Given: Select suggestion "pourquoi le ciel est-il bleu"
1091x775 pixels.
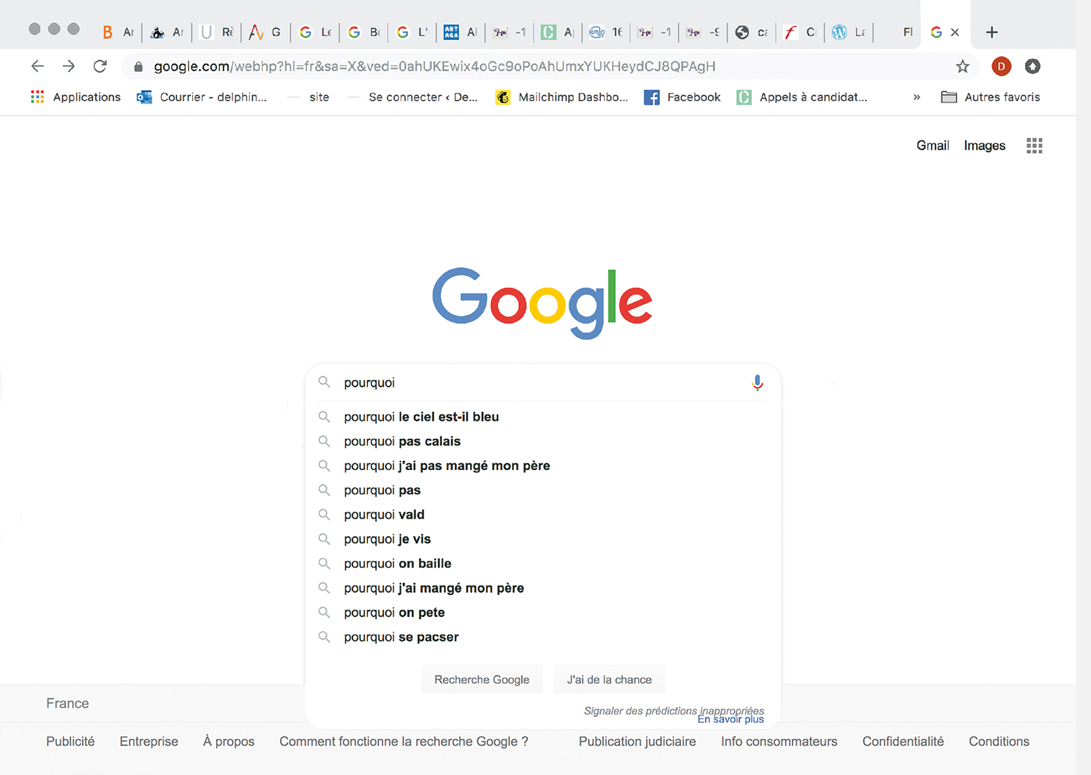Looking at the screenshot, I should [421, 417].
